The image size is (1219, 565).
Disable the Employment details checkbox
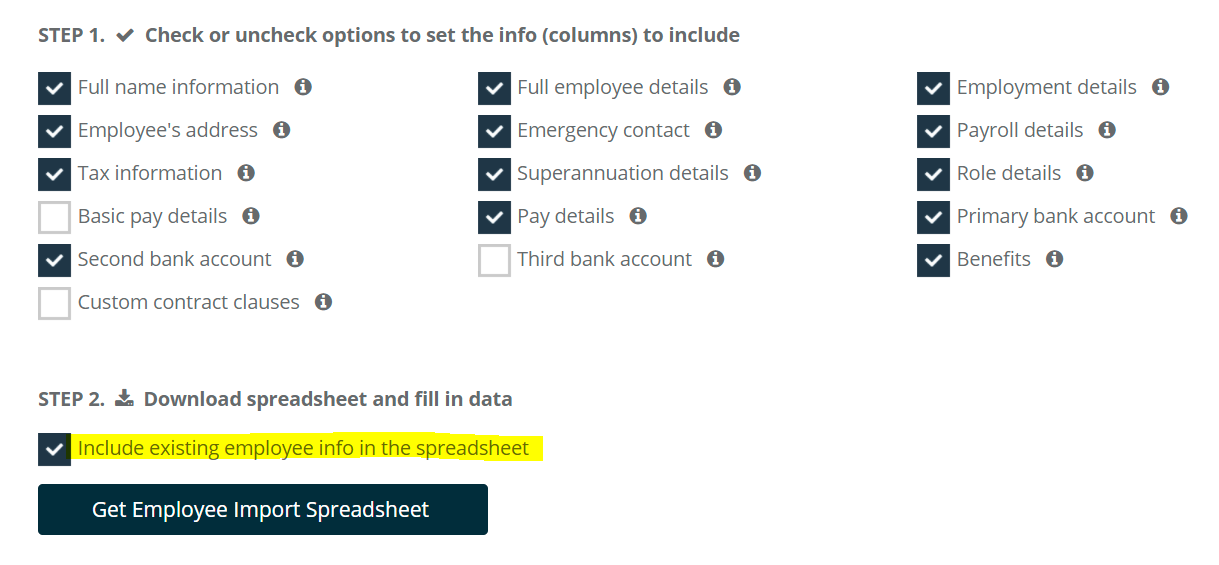click(x=933, y=88)
